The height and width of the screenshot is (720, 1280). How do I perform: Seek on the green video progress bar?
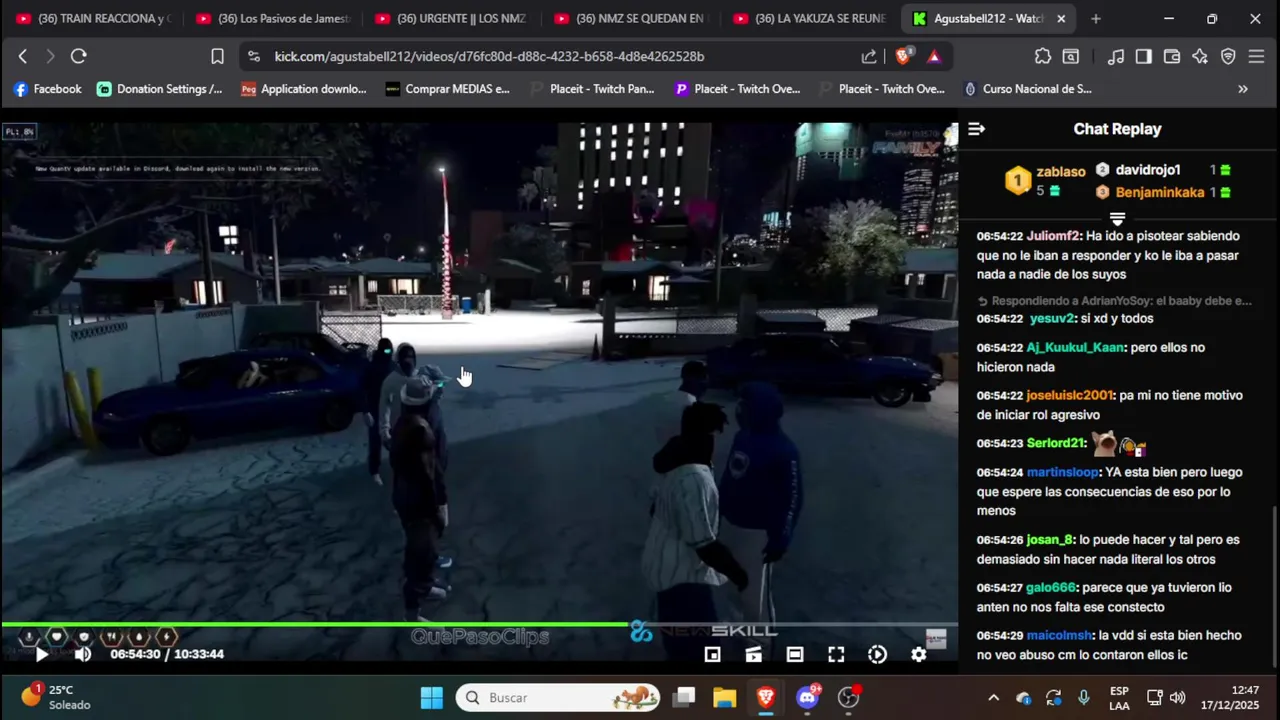pos(479,625)
